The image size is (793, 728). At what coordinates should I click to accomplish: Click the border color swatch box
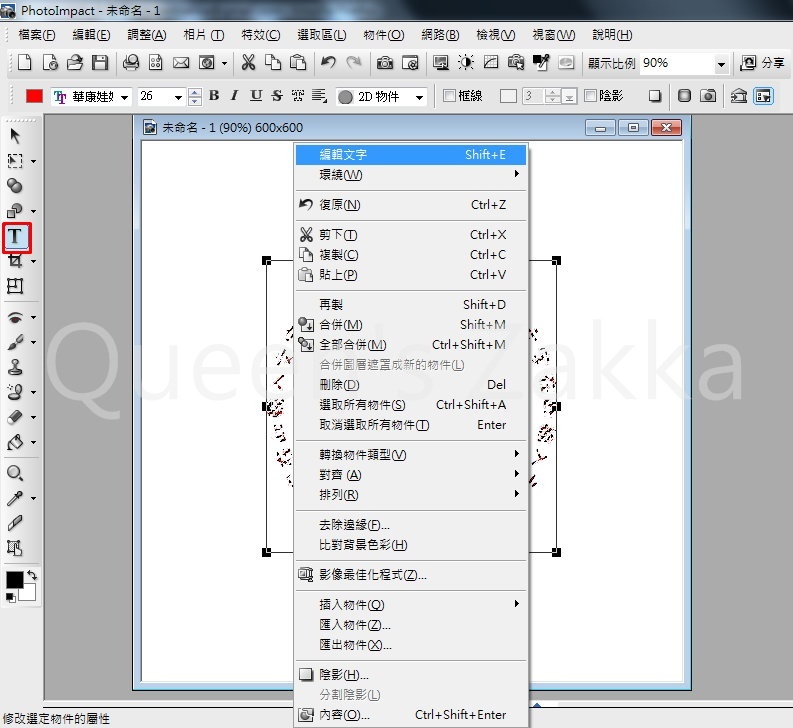click(x=508, y=96)
